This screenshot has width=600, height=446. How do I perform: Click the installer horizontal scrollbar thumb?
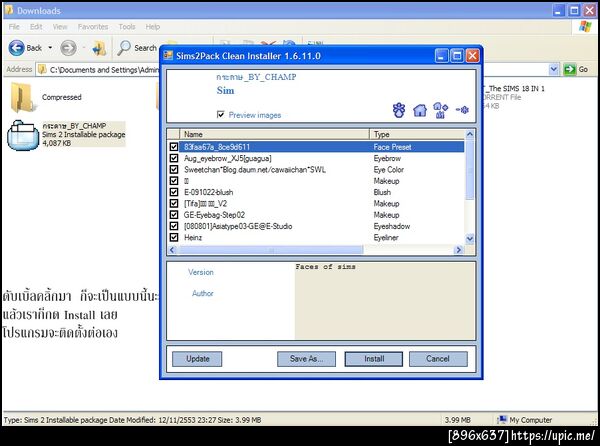point(270,250)
